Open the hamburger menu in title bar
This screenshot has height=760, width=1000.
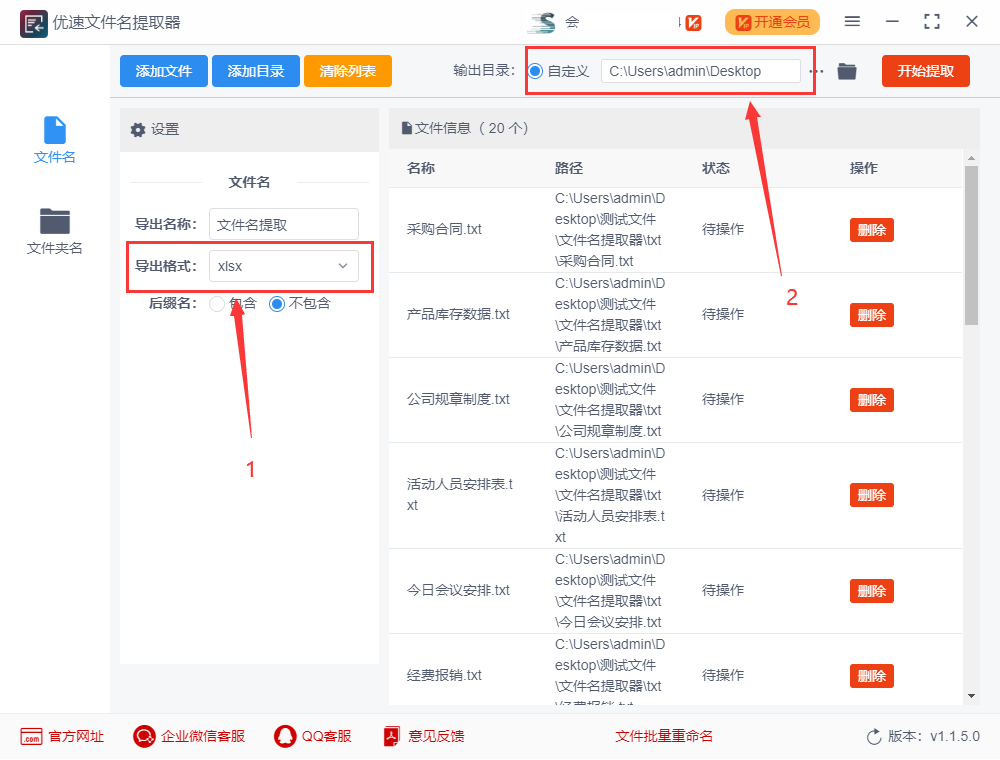tap(852, 22)
